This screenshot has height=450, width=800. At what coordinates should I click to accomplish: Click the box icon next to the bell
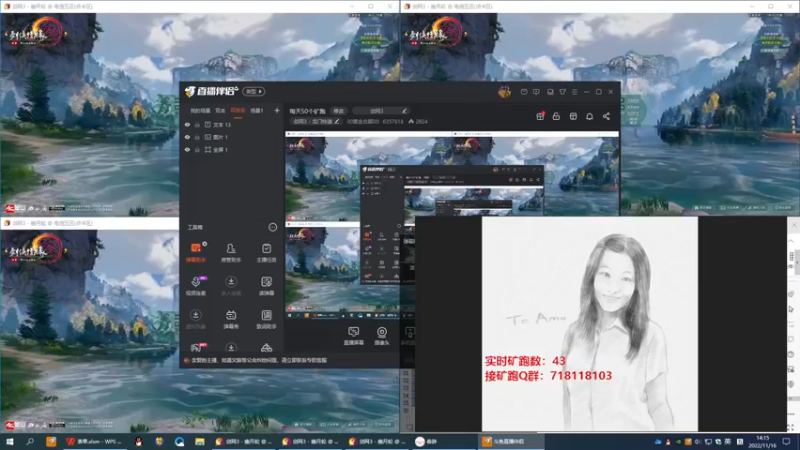click(x=573, y=116)
